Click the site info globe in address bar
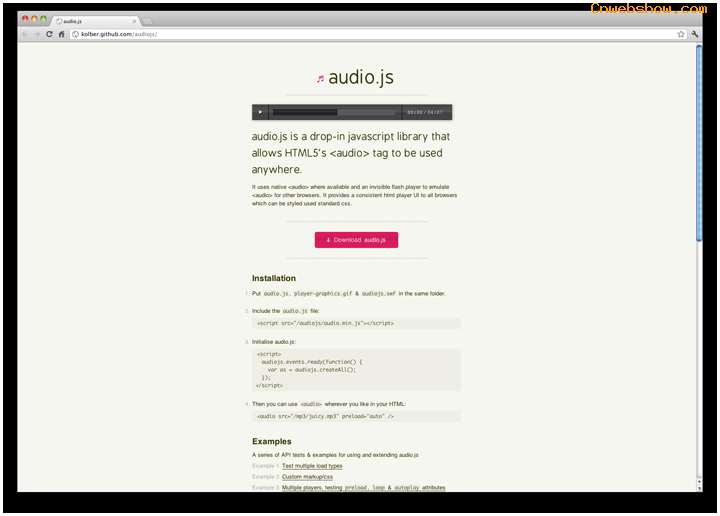Viewport: 720px width, 516px height. click(x=75, y=34)
